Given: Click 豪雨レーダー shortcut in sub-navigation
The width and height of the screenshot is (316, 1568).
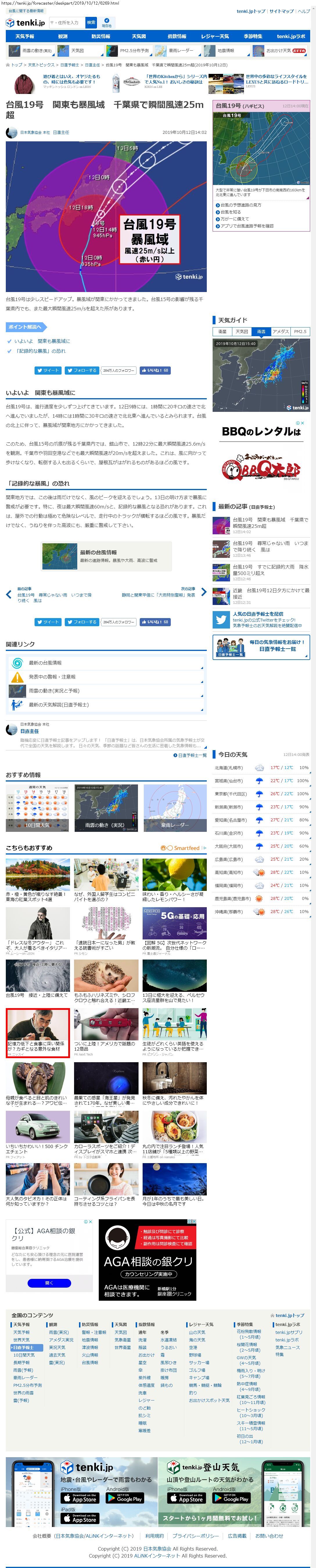Looking at the screenshot, I should click(177, 51).
